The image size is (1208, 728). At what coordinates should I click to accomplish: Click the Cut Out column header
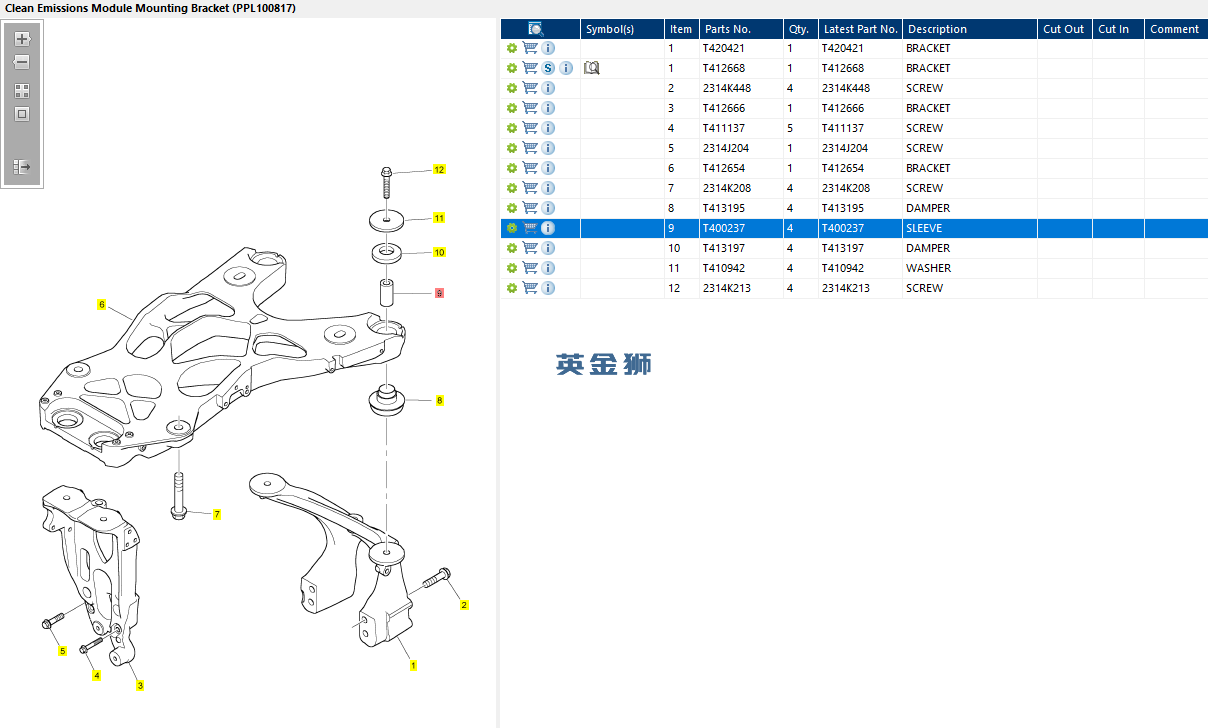click(1064, 29)
